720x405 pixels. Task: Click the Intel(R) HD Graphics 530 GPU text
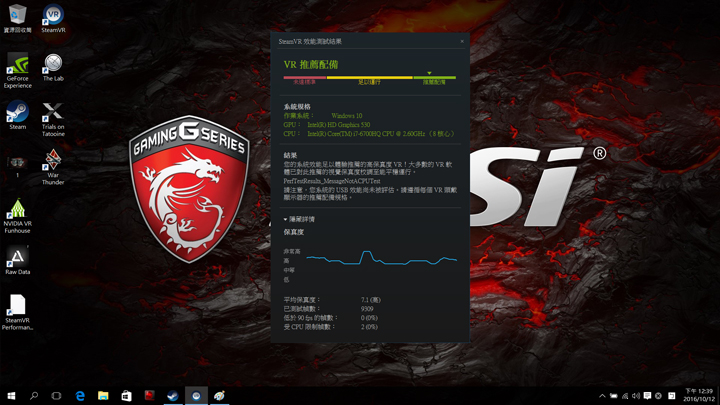338,125
